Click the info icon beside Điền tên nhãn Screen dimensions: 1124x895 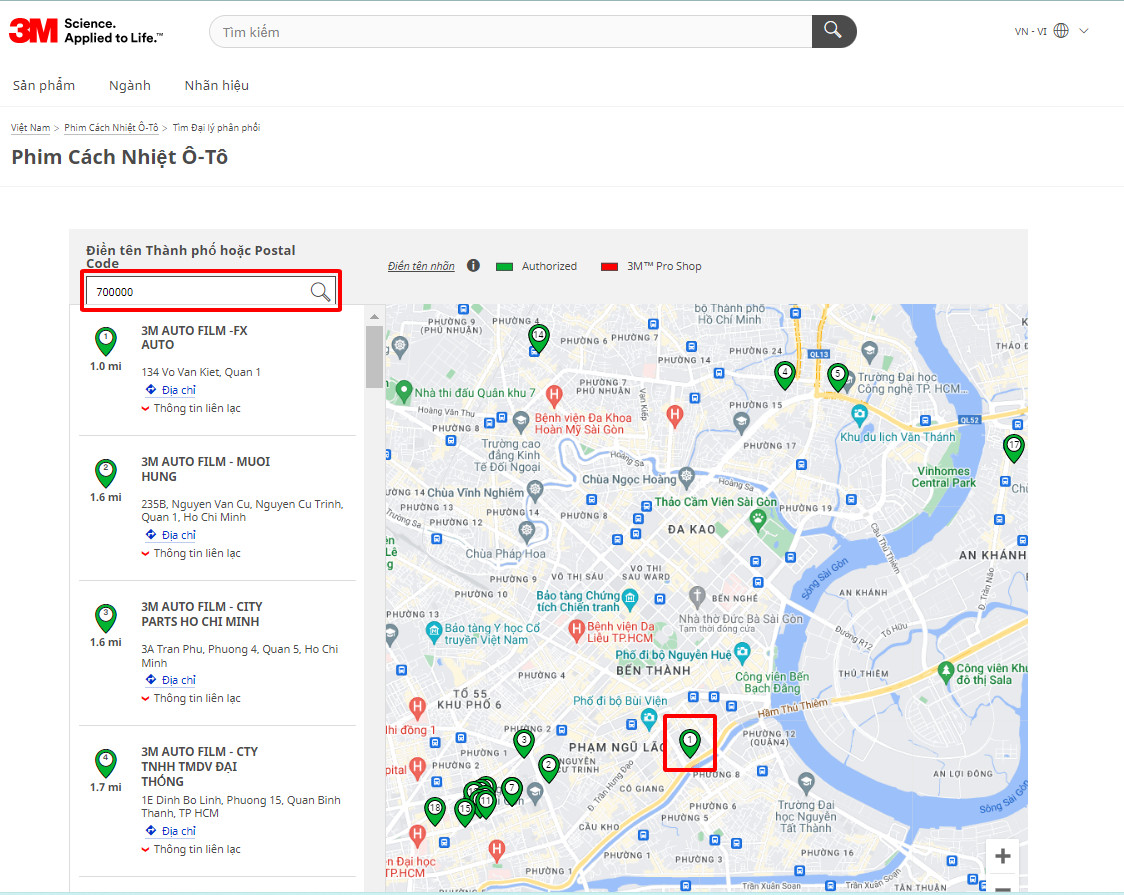[x=473, y=266]
